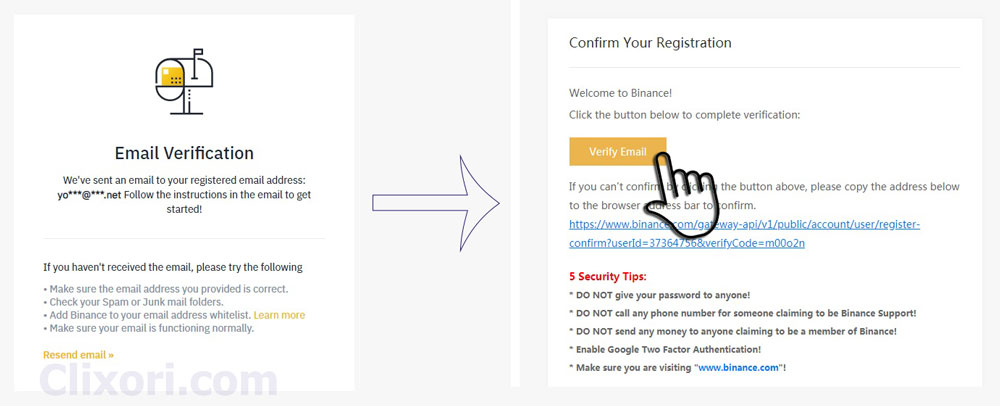1000x406 pixels.
Task: Click the Confirm Your Registration heading
Action: coord(650,43)
